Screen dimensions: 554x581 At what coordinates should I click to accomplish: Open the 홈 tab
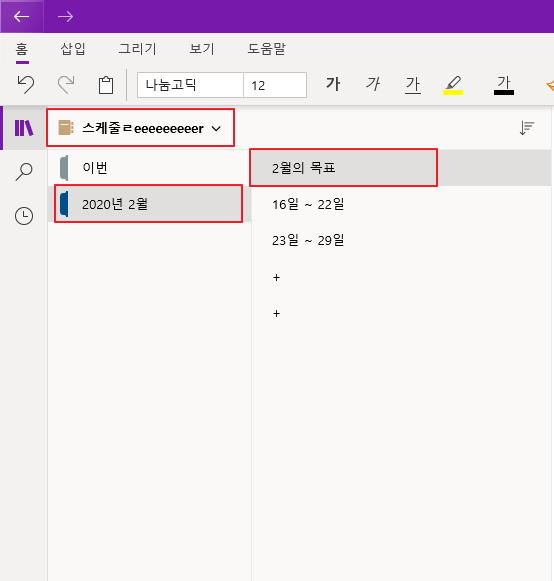22,49
